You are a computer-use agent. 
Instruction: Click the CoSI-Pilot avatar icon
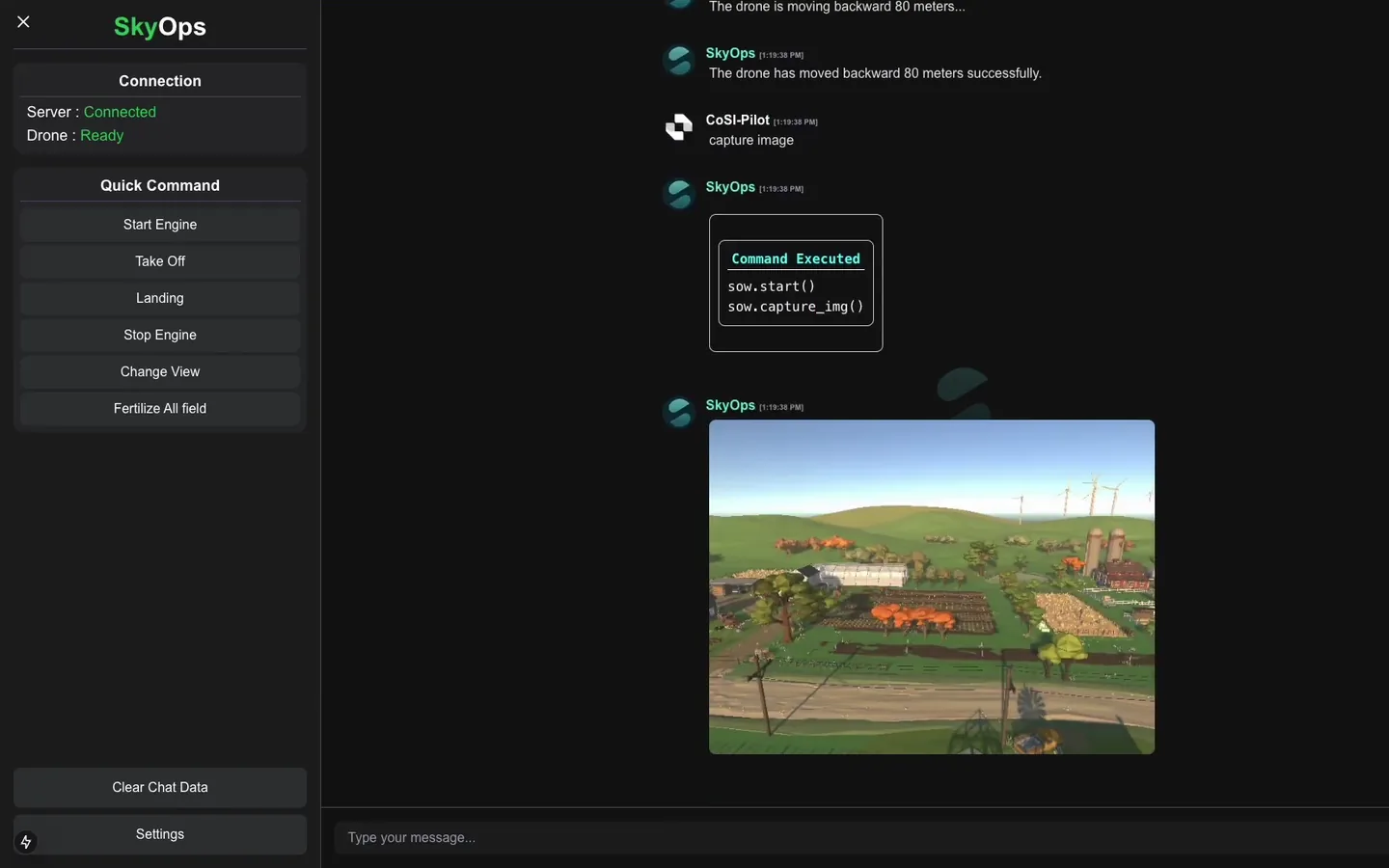pos(679,127)
